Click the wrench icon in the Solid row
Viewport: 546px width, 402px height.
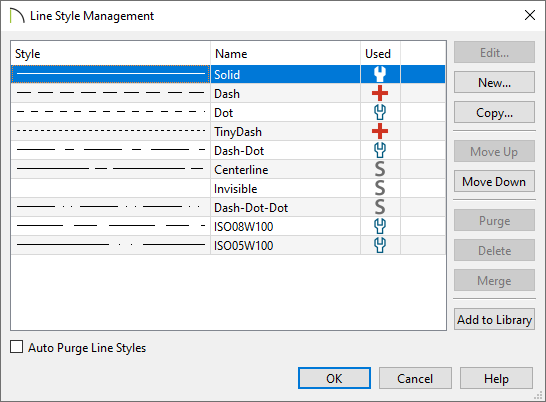click(380, 74)
